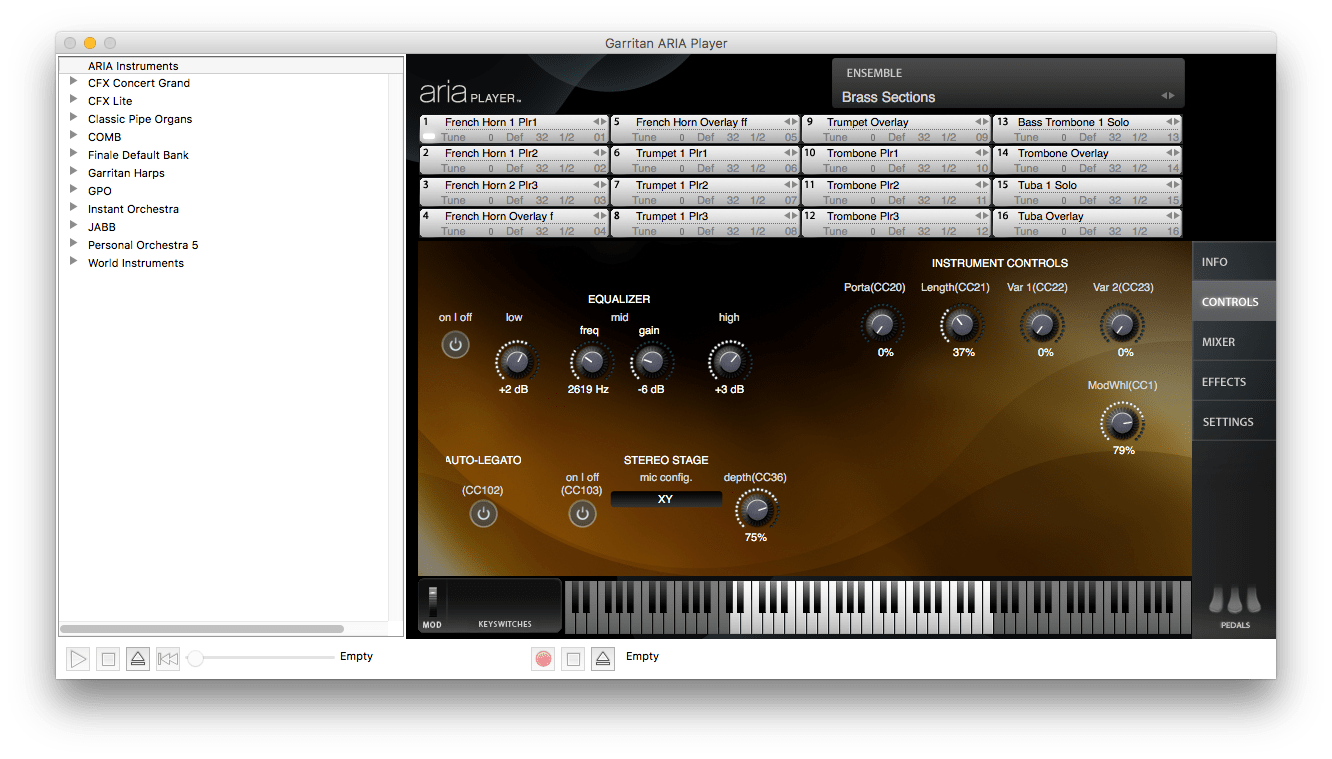Expand the Finale Default Bank node
1332x759 pixels.
pos(74,155)
